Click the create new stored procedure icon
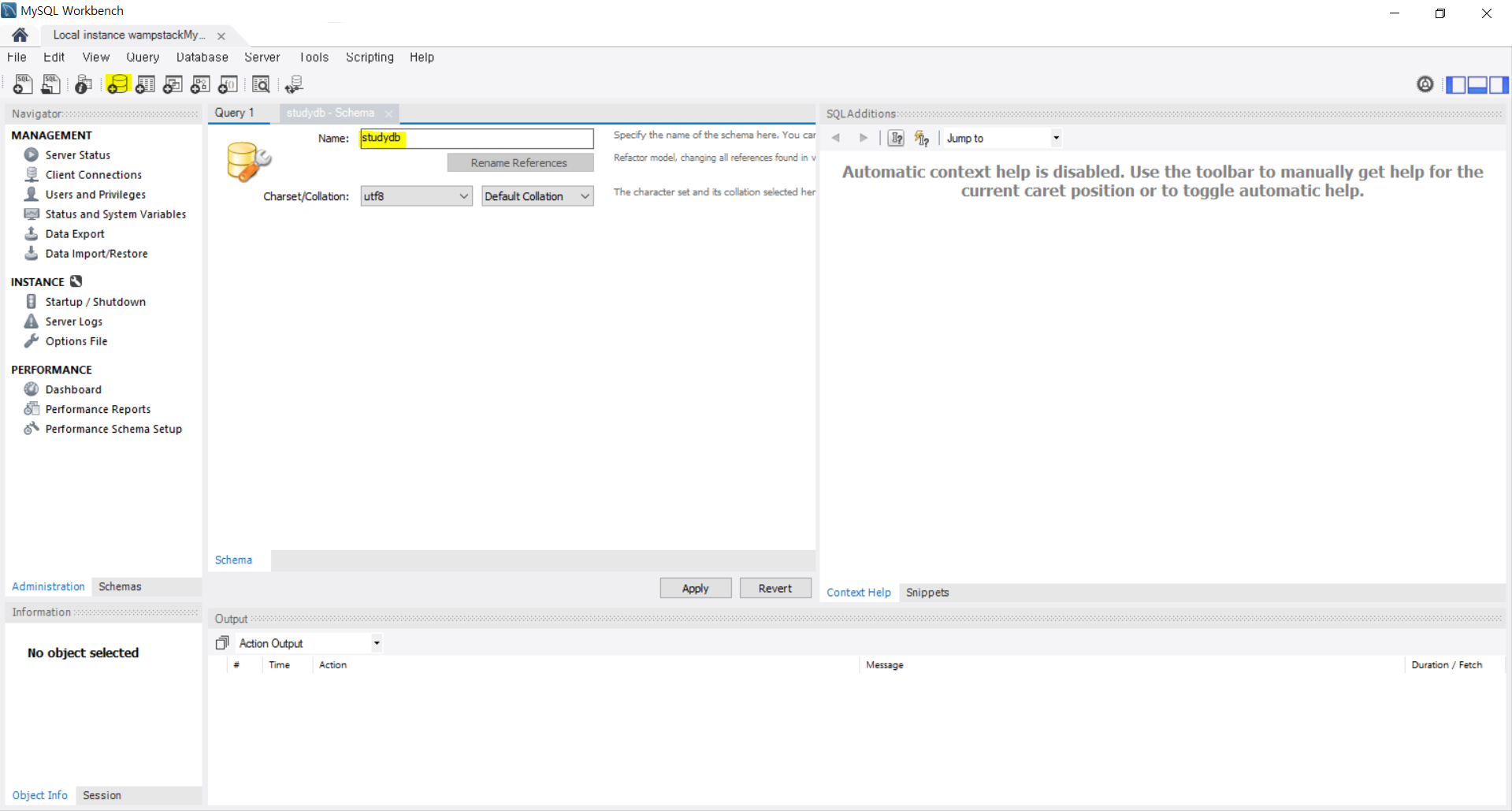This screenshot has height=811, width=1512. tap(200, 84)
